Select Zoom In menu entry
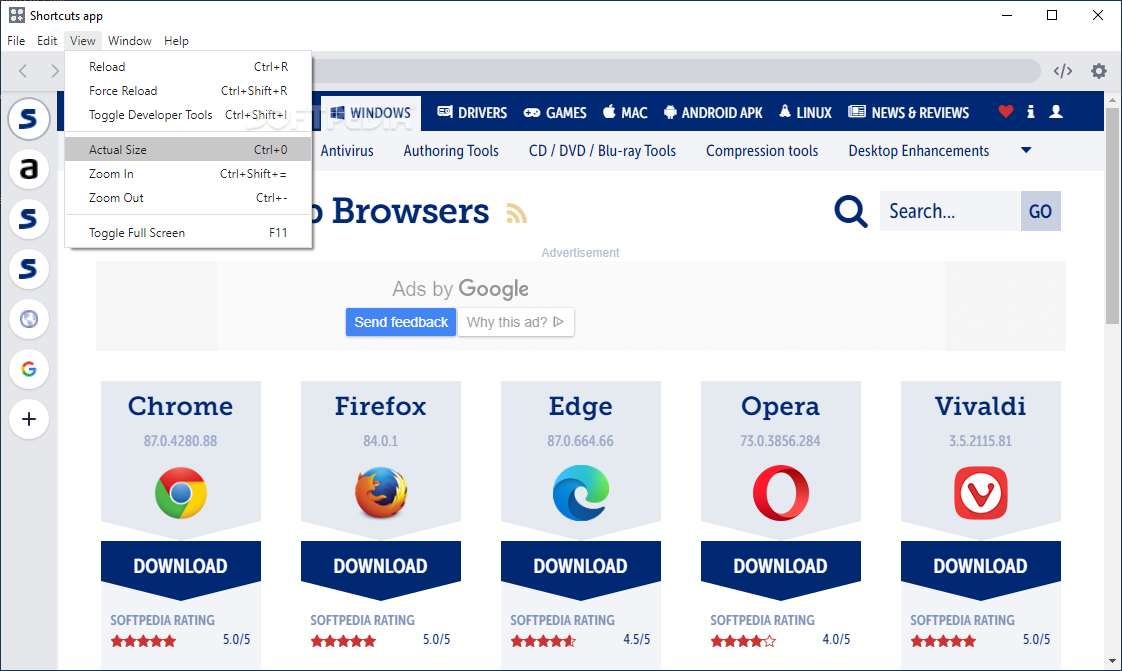Viewport: 1122px width, 671px height. click(x=188, y=174)
